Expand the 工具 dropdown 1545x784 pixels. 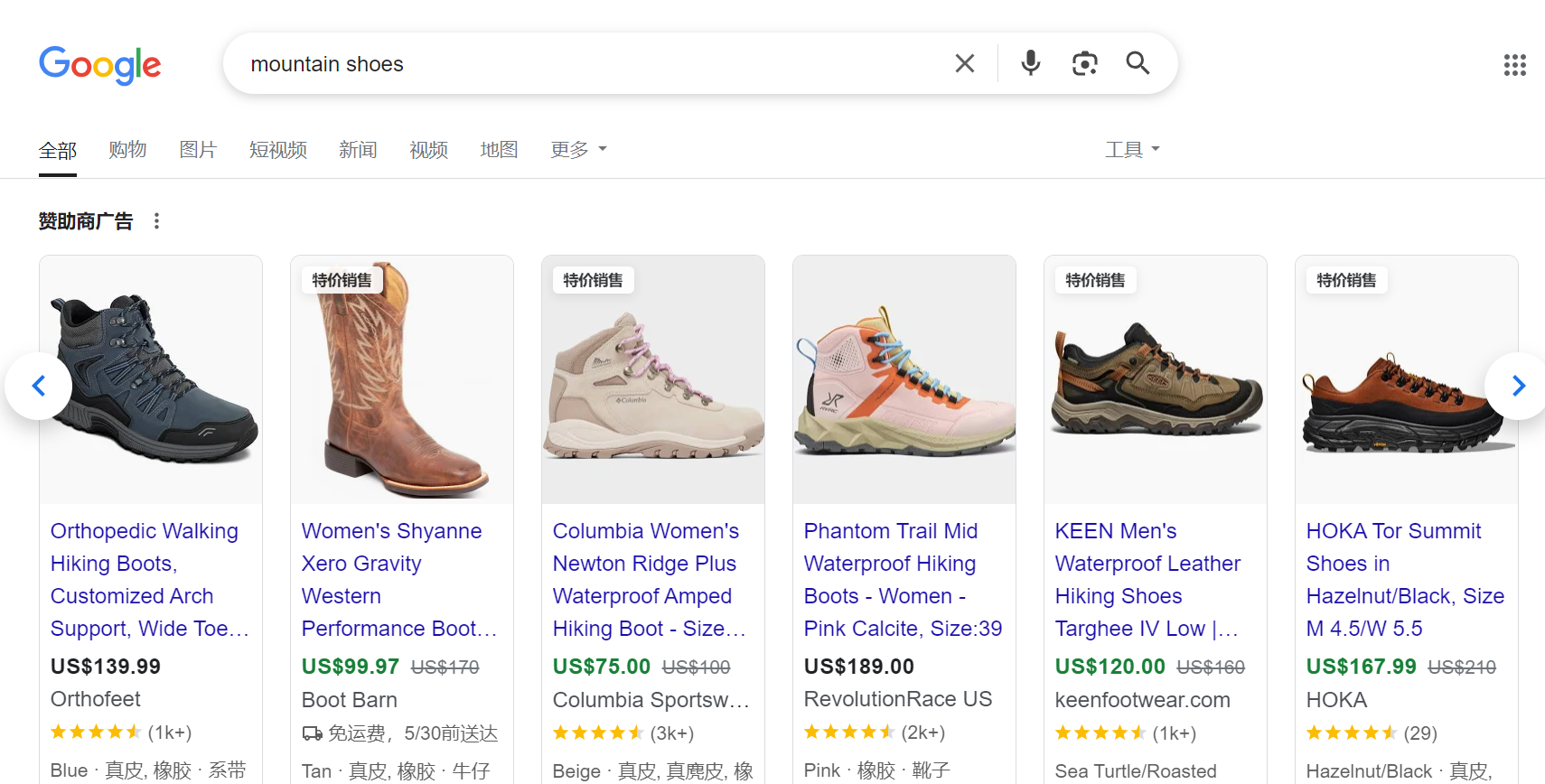[1132, 150]
